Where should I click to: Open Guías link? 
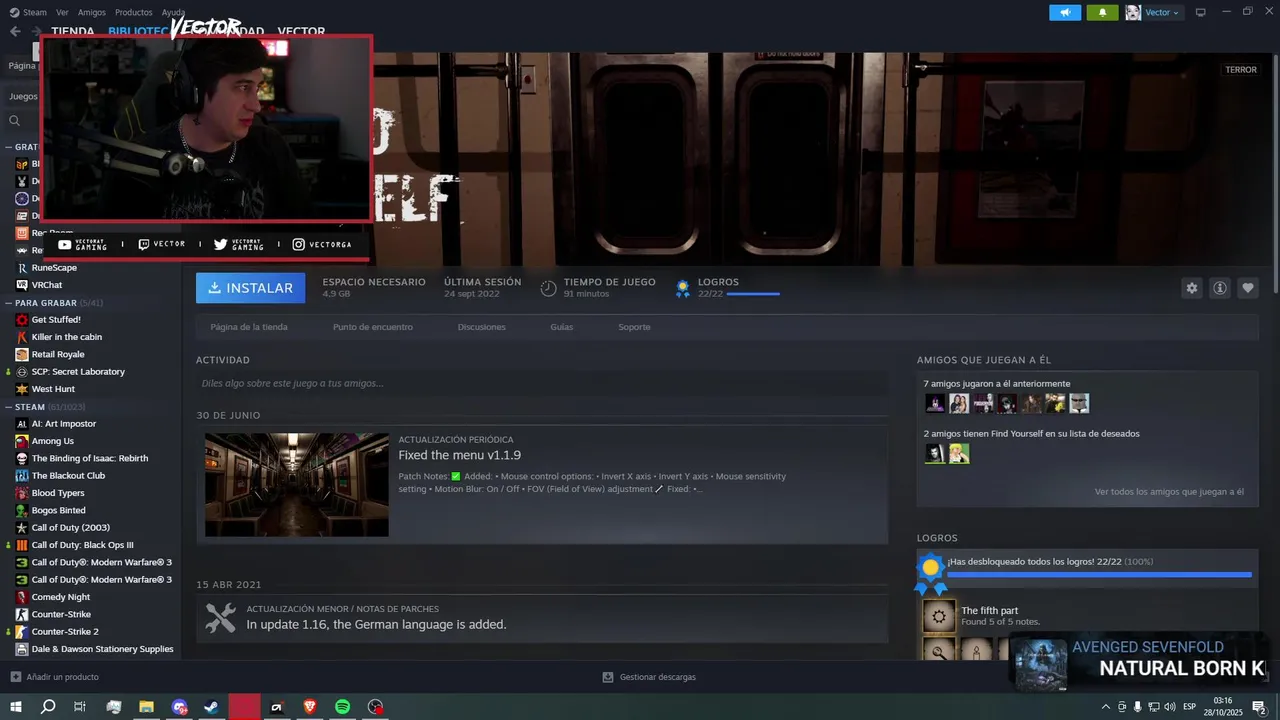coord(562,327)
